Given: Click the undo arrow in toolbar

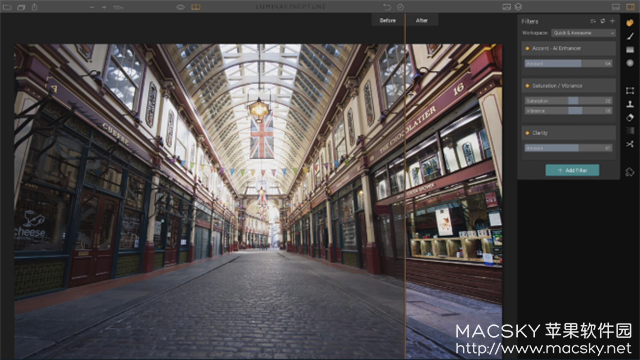Looking at the screenshot, I should (387, 7).
